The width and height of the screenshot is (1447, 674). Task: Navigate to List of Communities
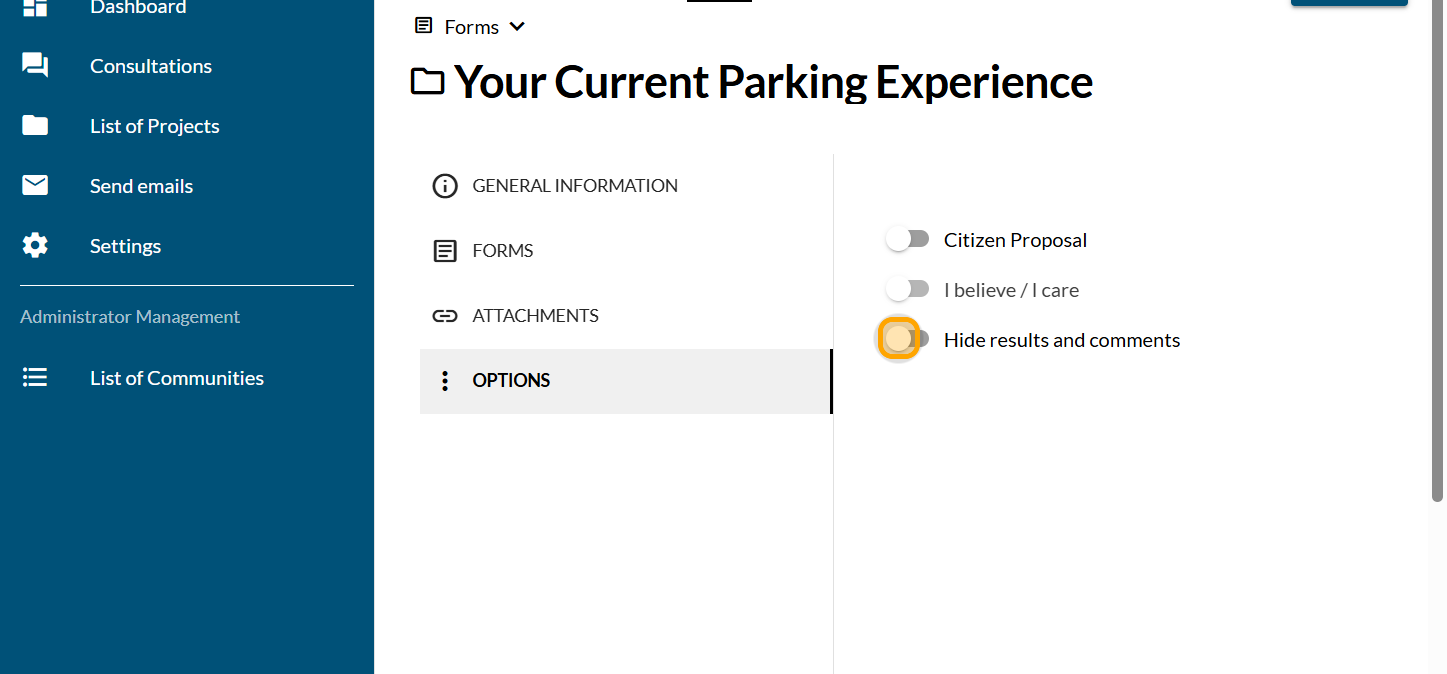(177, 378)
